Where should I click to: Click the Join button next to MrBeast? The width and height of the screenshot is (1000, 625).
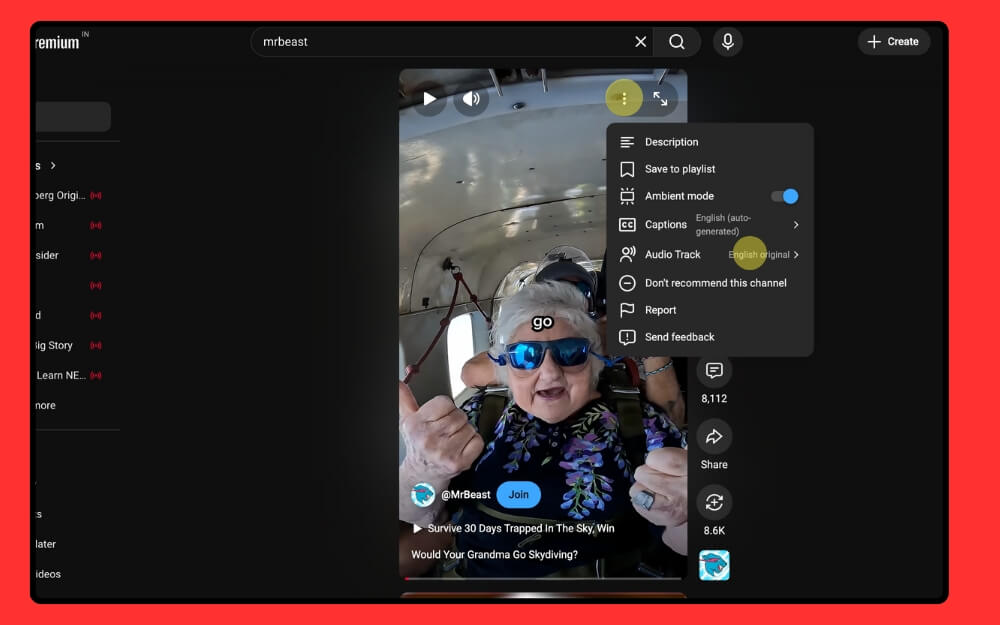click(x=518, y=494)
